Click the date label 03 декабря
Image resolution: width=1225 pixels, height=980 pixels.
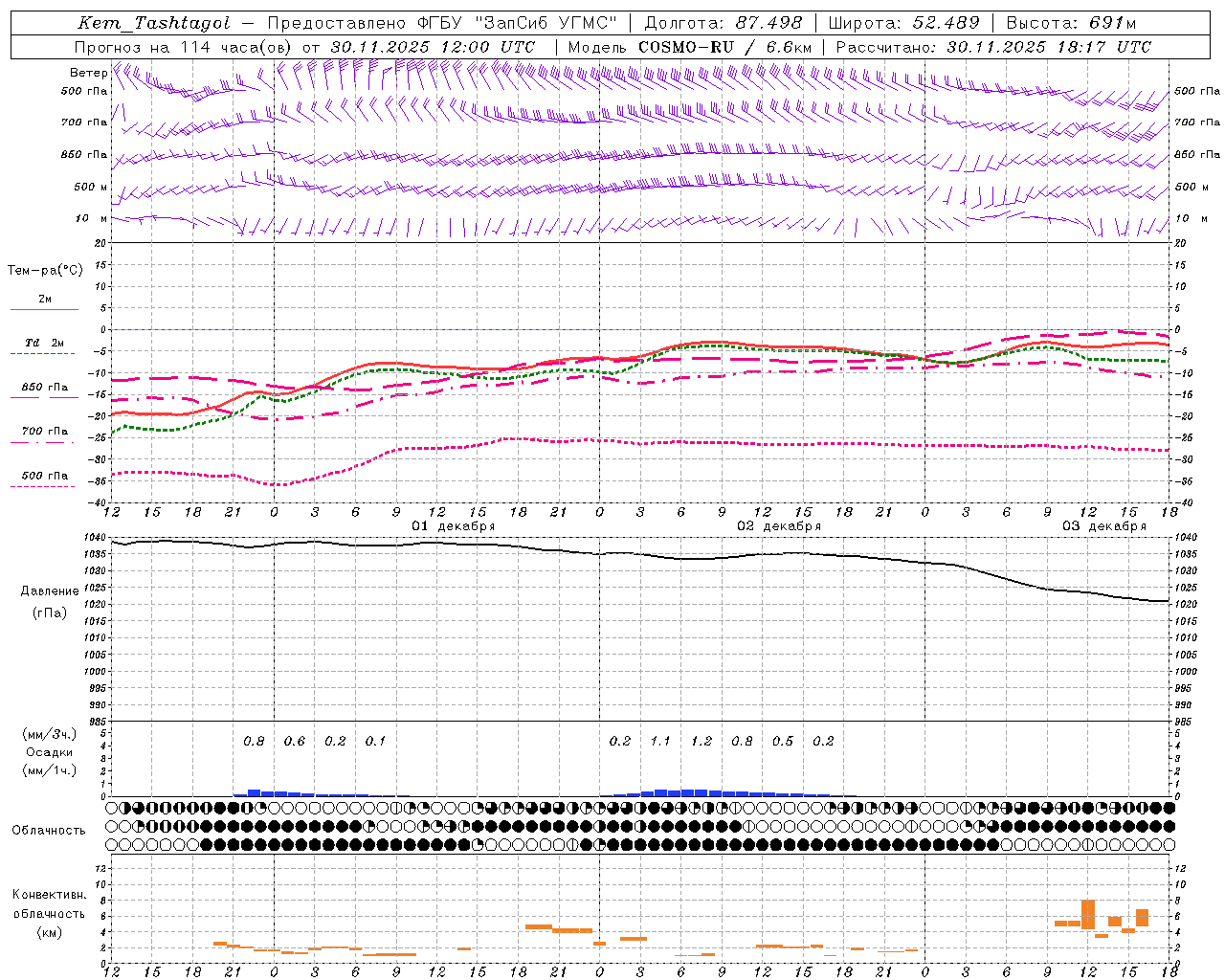1104,526
